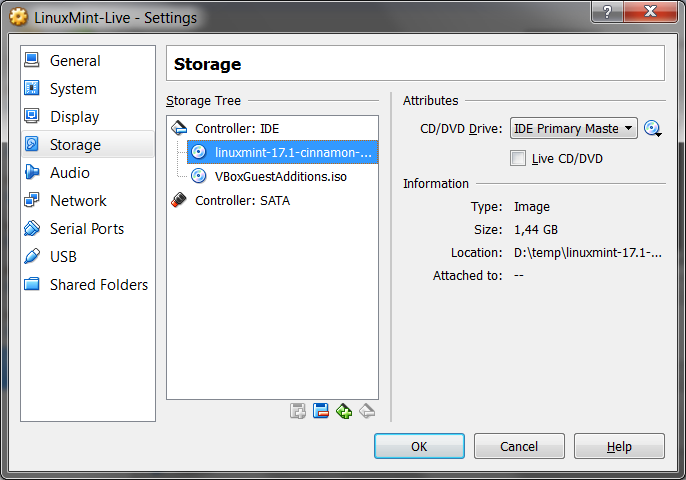
Task: Click the OK button
Action: click(419, 446)
